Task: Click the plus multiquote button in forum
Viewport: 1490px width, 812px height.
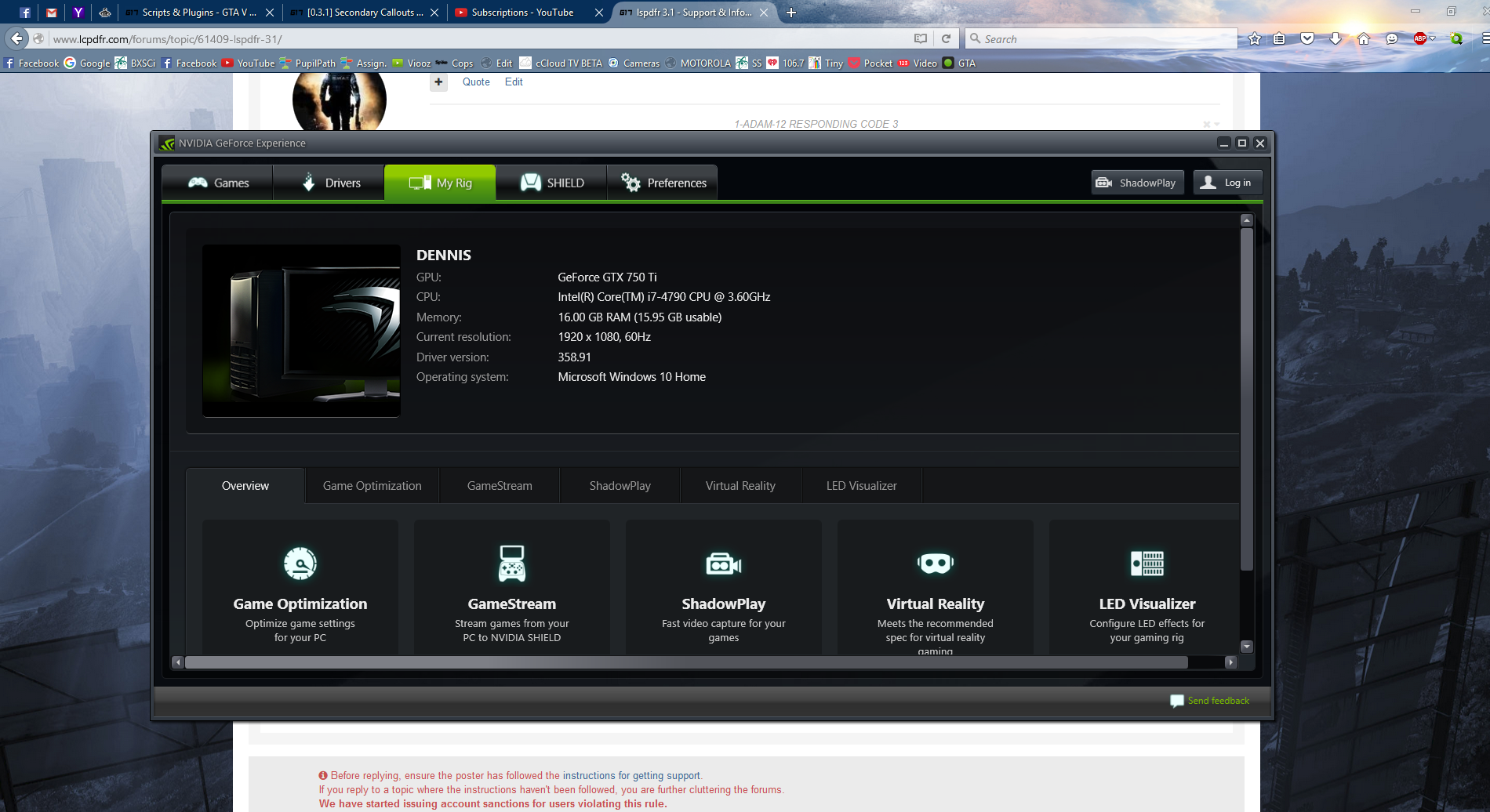Action: click(438, 82)
